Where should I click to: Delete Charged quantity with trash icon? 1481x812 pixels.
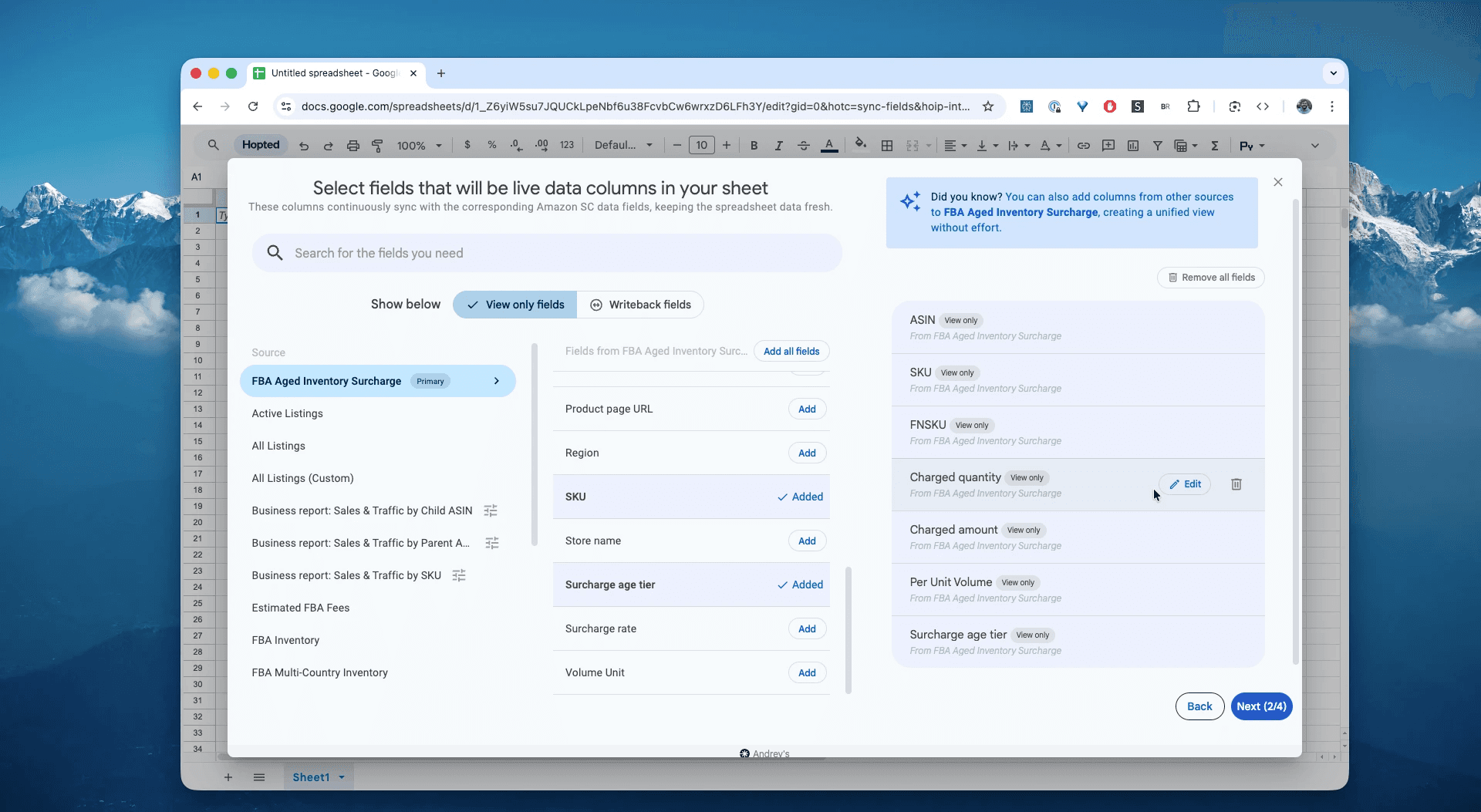[1236, 484]
